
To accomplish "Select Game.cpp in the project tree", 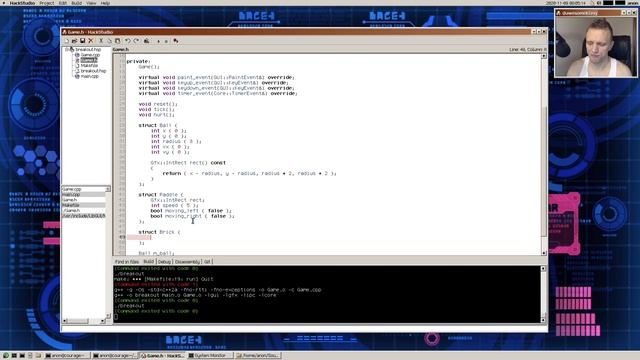I will click(x=90, y=55).
